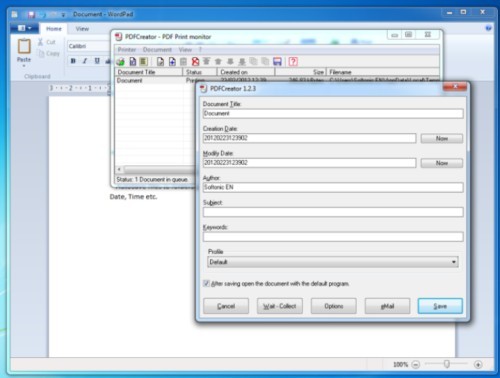500x378 pixels.
Task: Click the add document icon with blue plus
Action: pos(172,62)
